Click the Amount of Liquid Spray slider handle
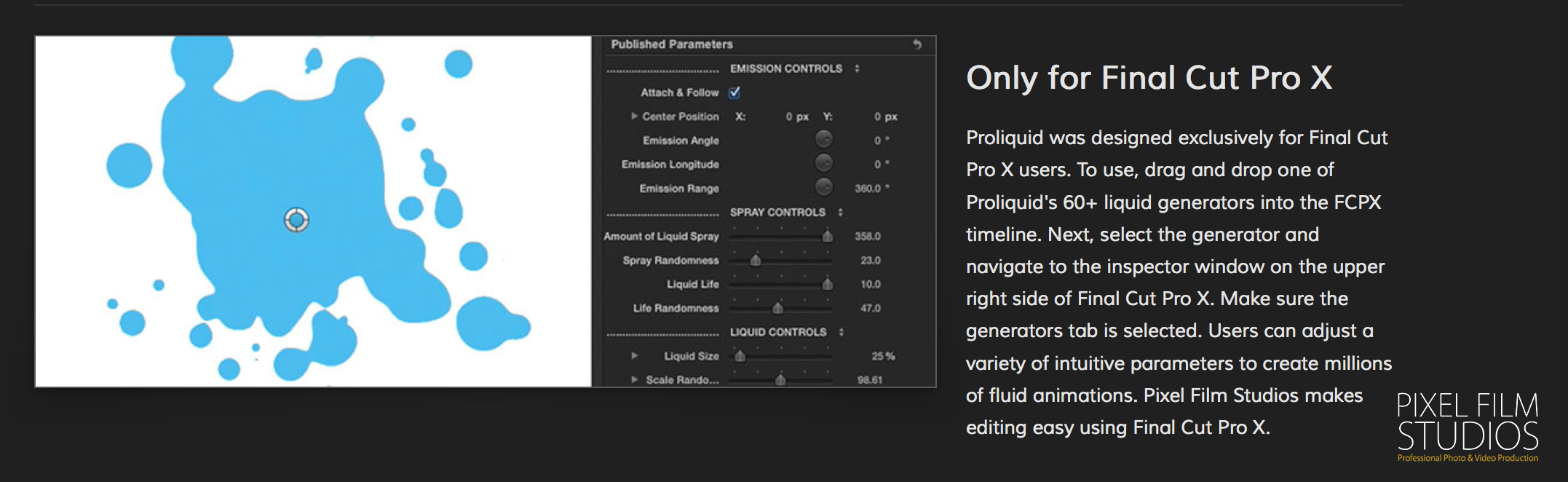This screenshot has width=1568, height=482. [x=828, y=236]
